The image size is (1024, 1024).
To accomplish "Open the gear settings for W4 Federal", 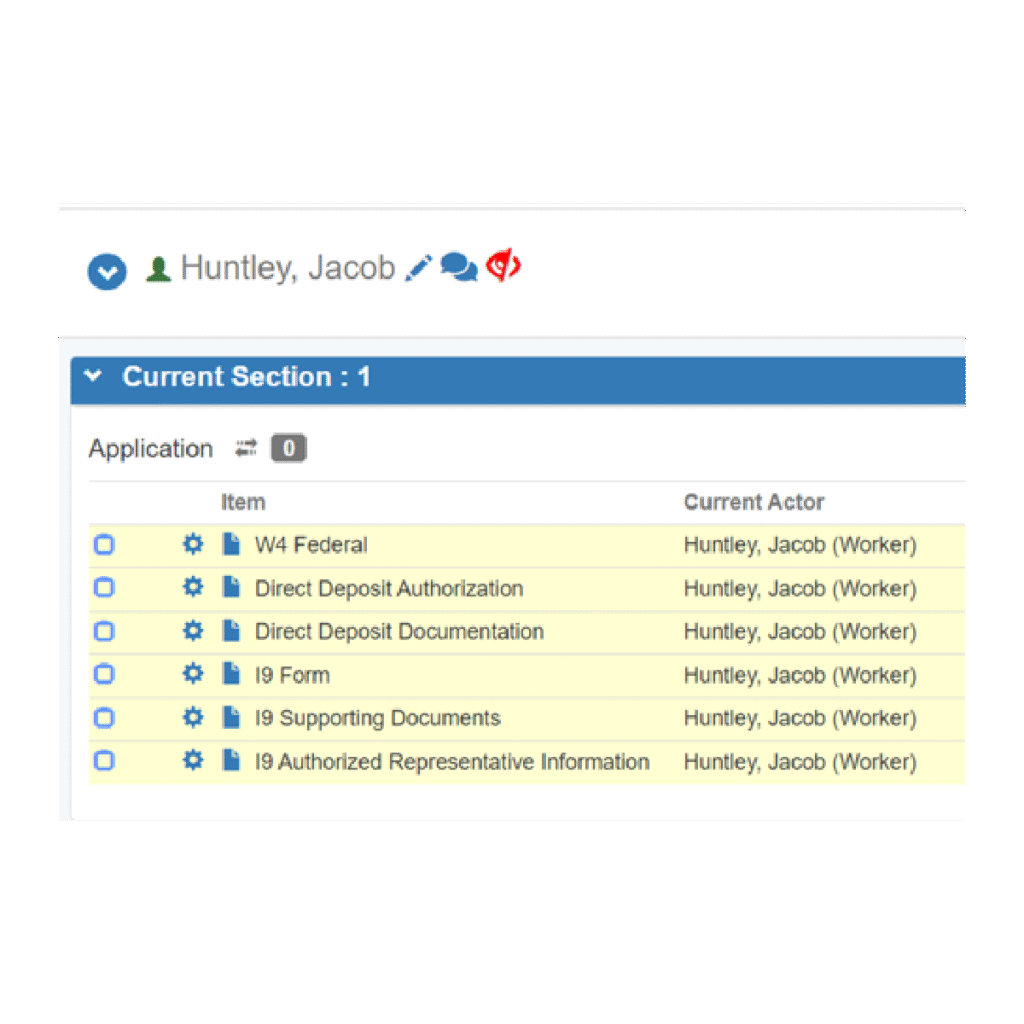I will [x=193, y=544].
